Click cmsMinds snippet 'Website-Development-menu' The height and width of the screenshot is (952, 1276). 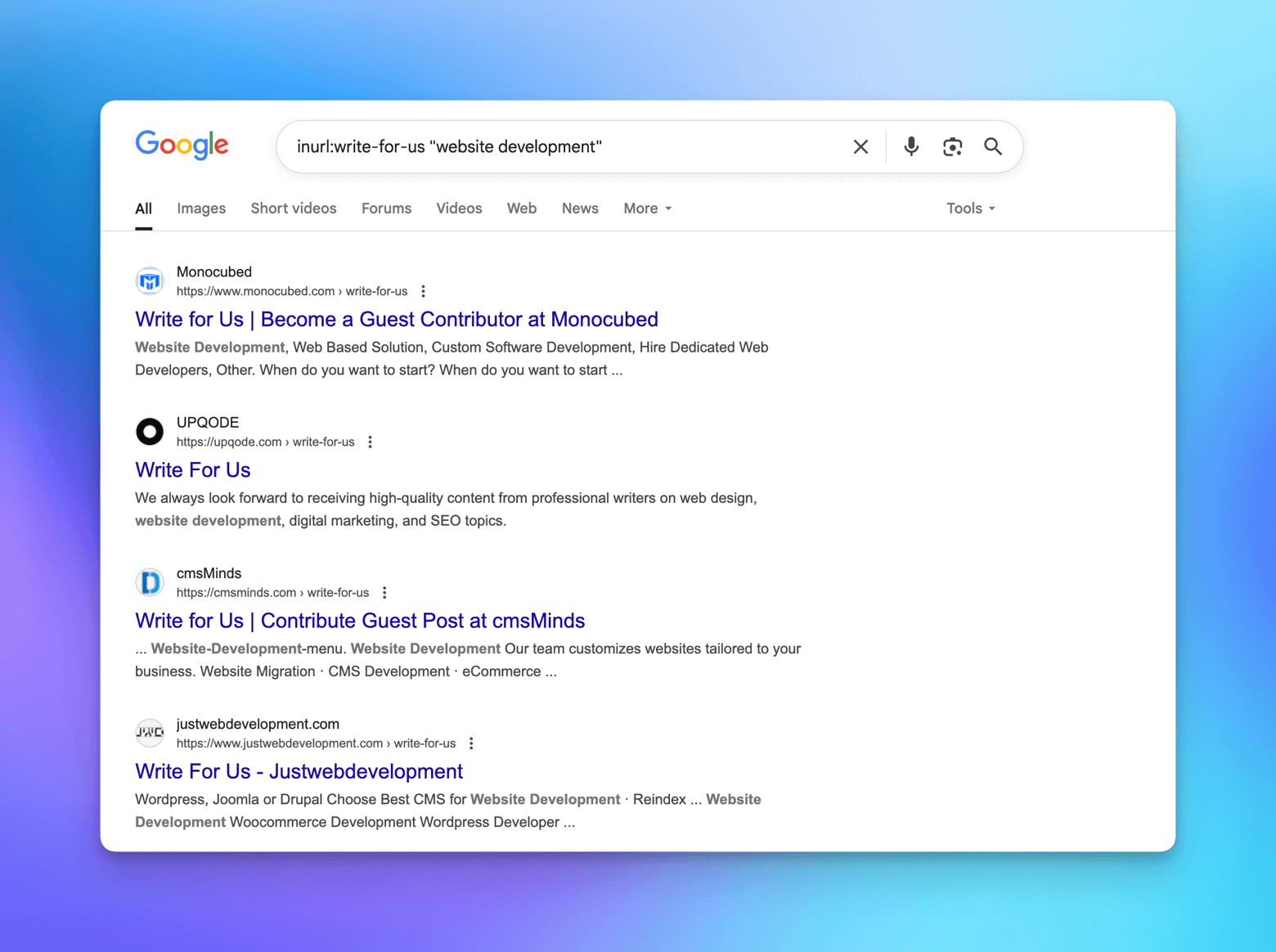[x=468, y=660]
